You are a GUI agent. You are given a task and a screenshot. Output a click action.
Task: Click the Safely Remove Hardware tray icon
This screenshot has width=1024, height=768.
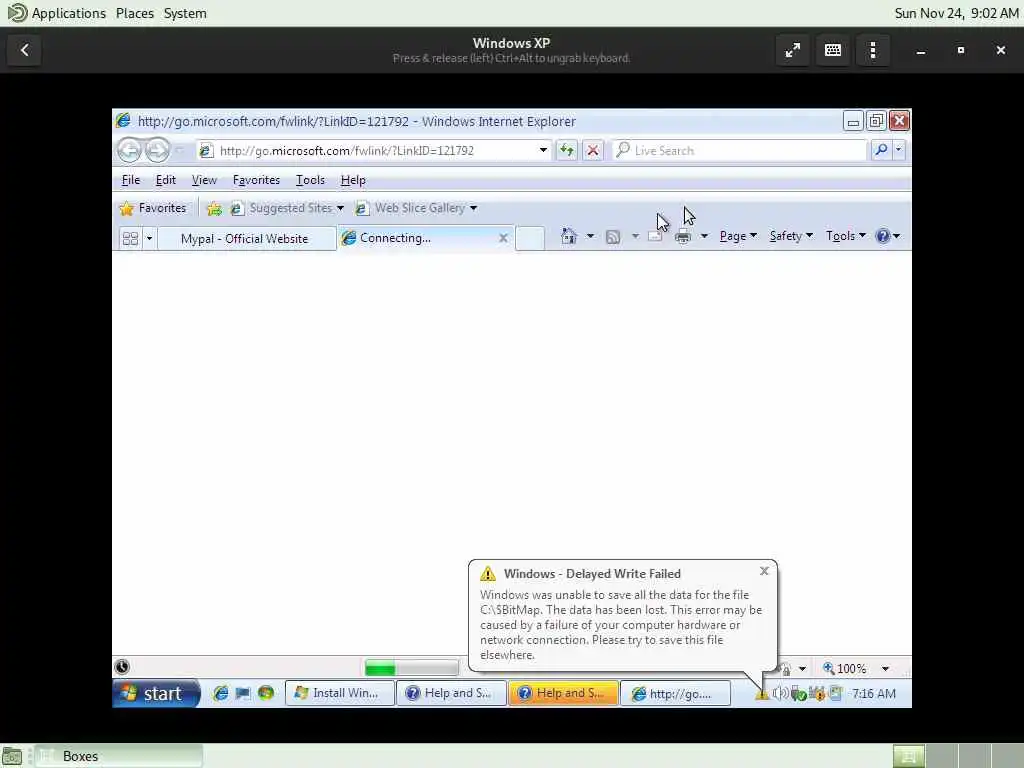798,694
